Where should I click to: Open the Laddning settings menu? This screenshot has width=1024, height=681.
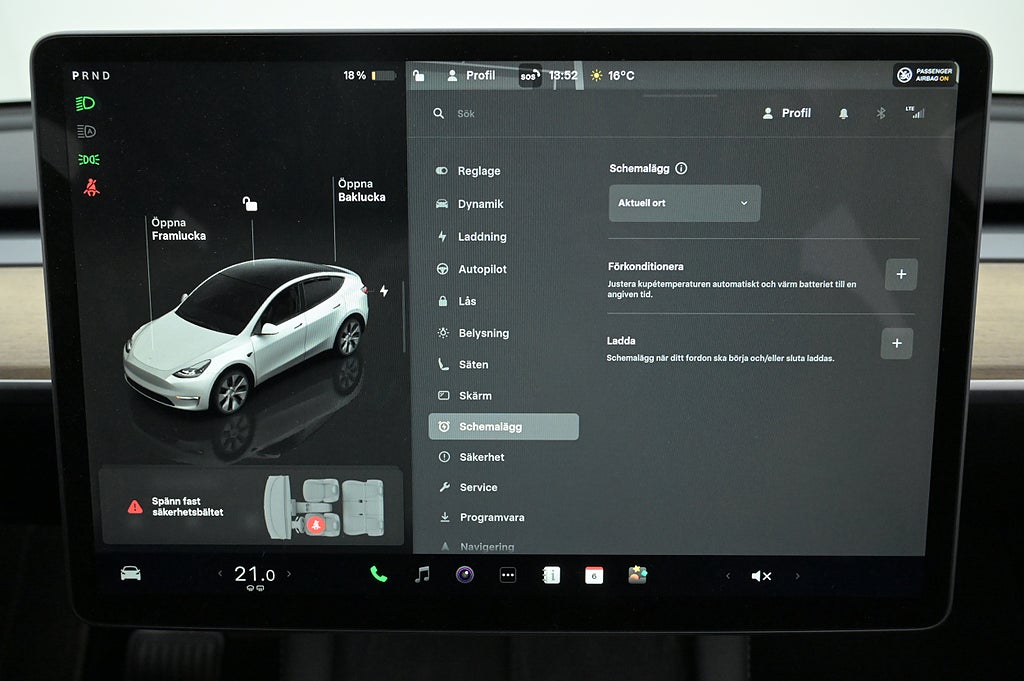(x=482, y=237)
